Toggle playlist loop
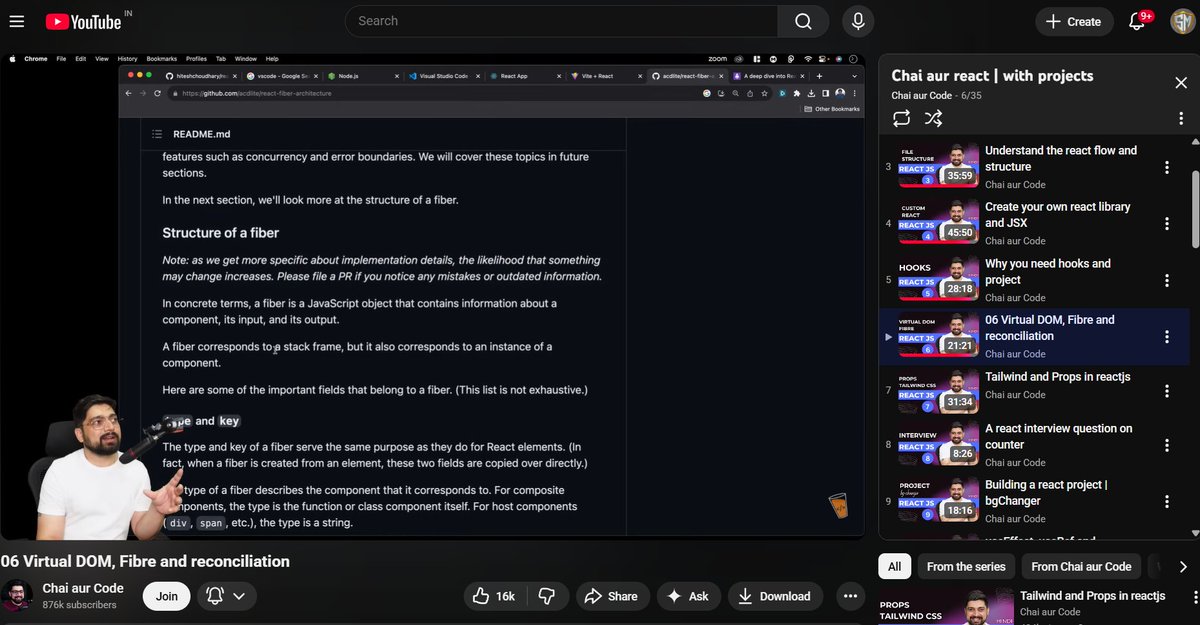The image size is (1200, 625). [901, 118]
